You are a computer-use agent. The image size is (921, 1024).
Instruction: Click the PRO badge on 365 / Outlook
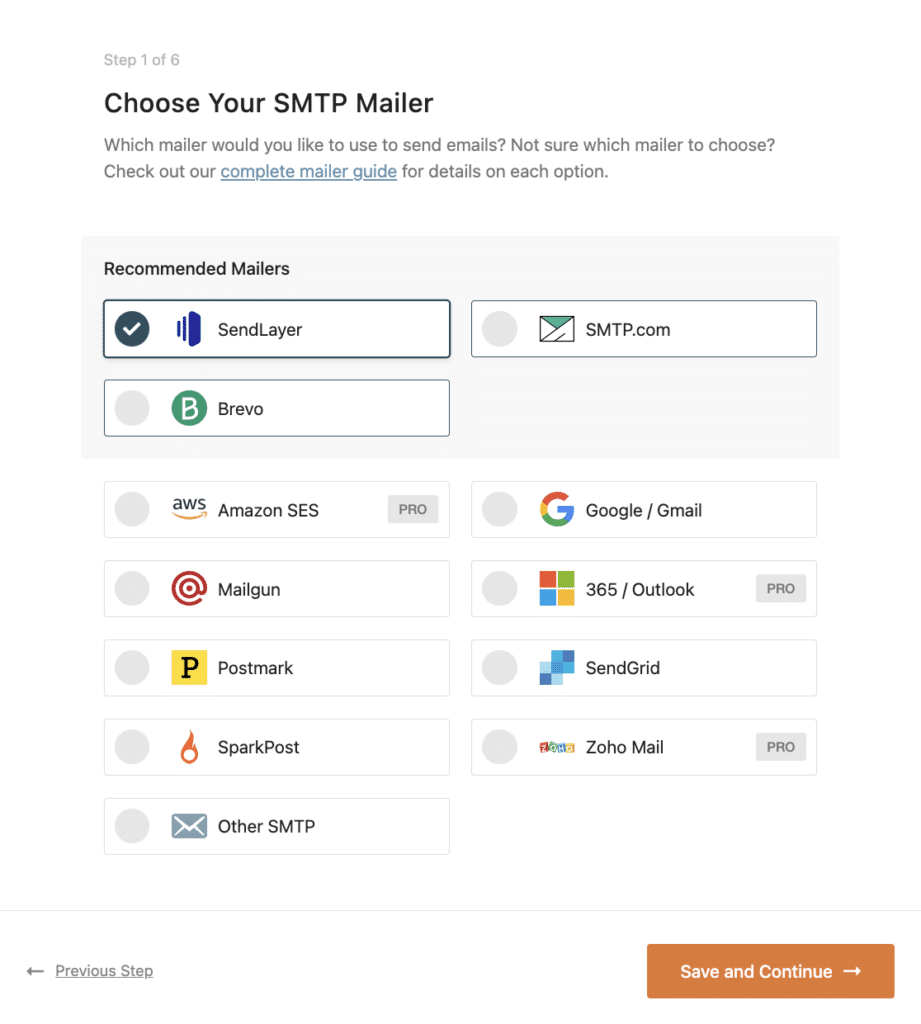[x=780, y=589]
